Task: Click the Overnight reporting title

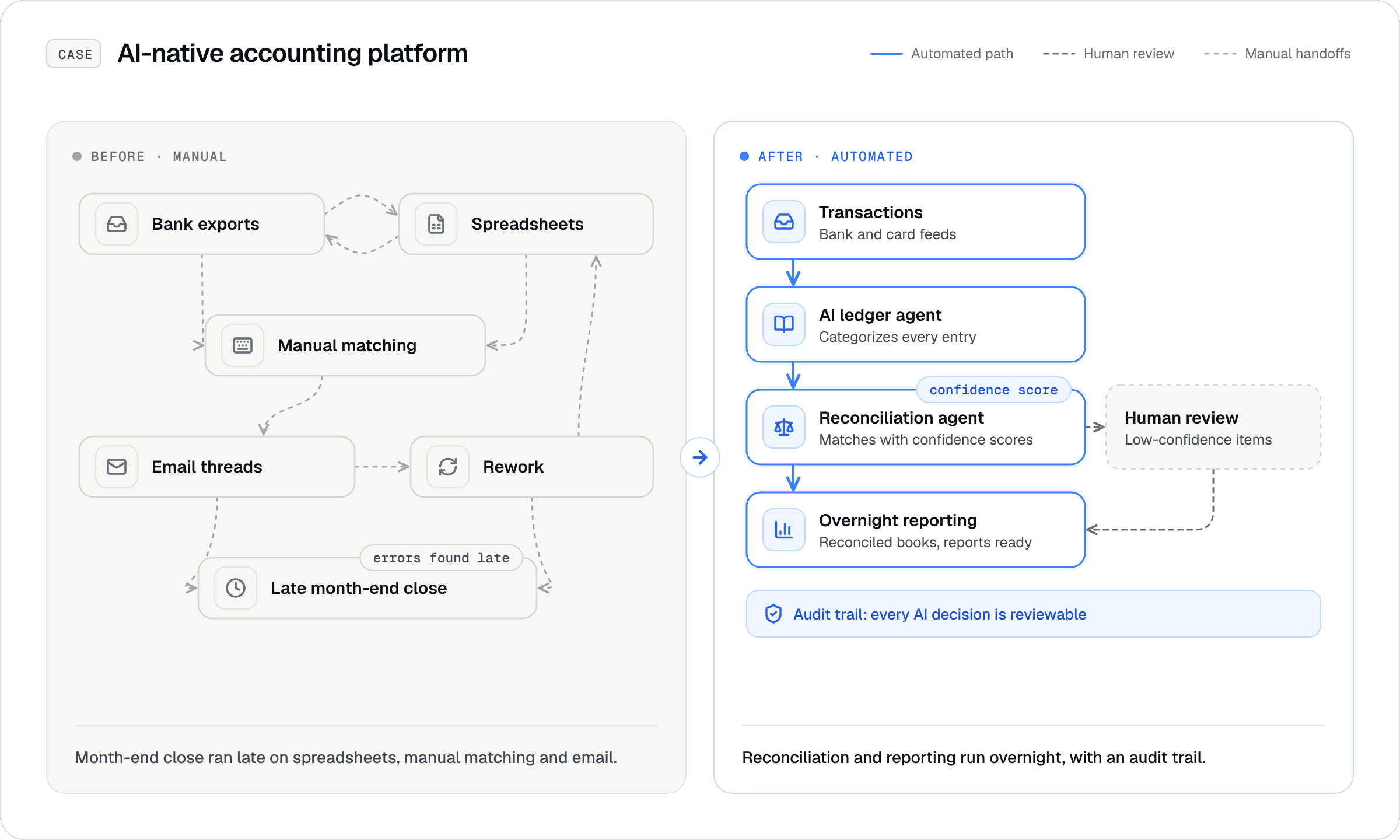Action: (898, 520)
